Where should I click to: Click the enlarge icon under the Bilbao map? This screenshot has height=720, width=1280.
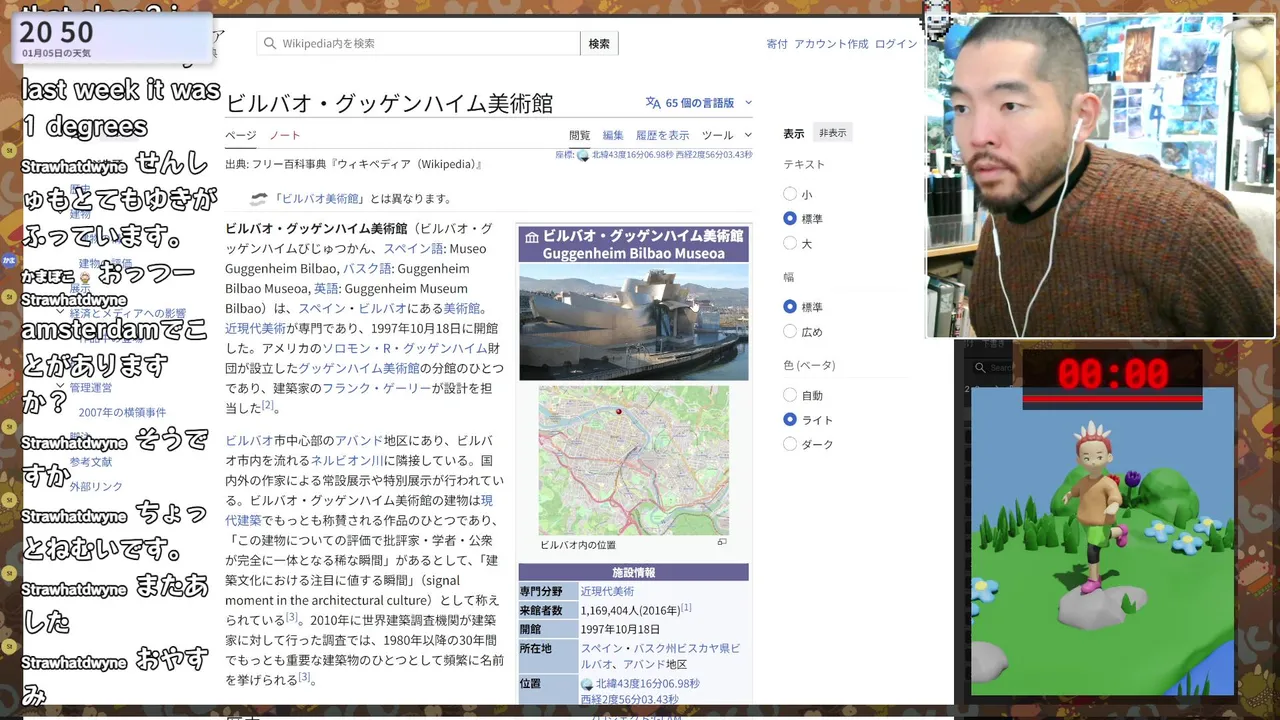click(722, 542)
